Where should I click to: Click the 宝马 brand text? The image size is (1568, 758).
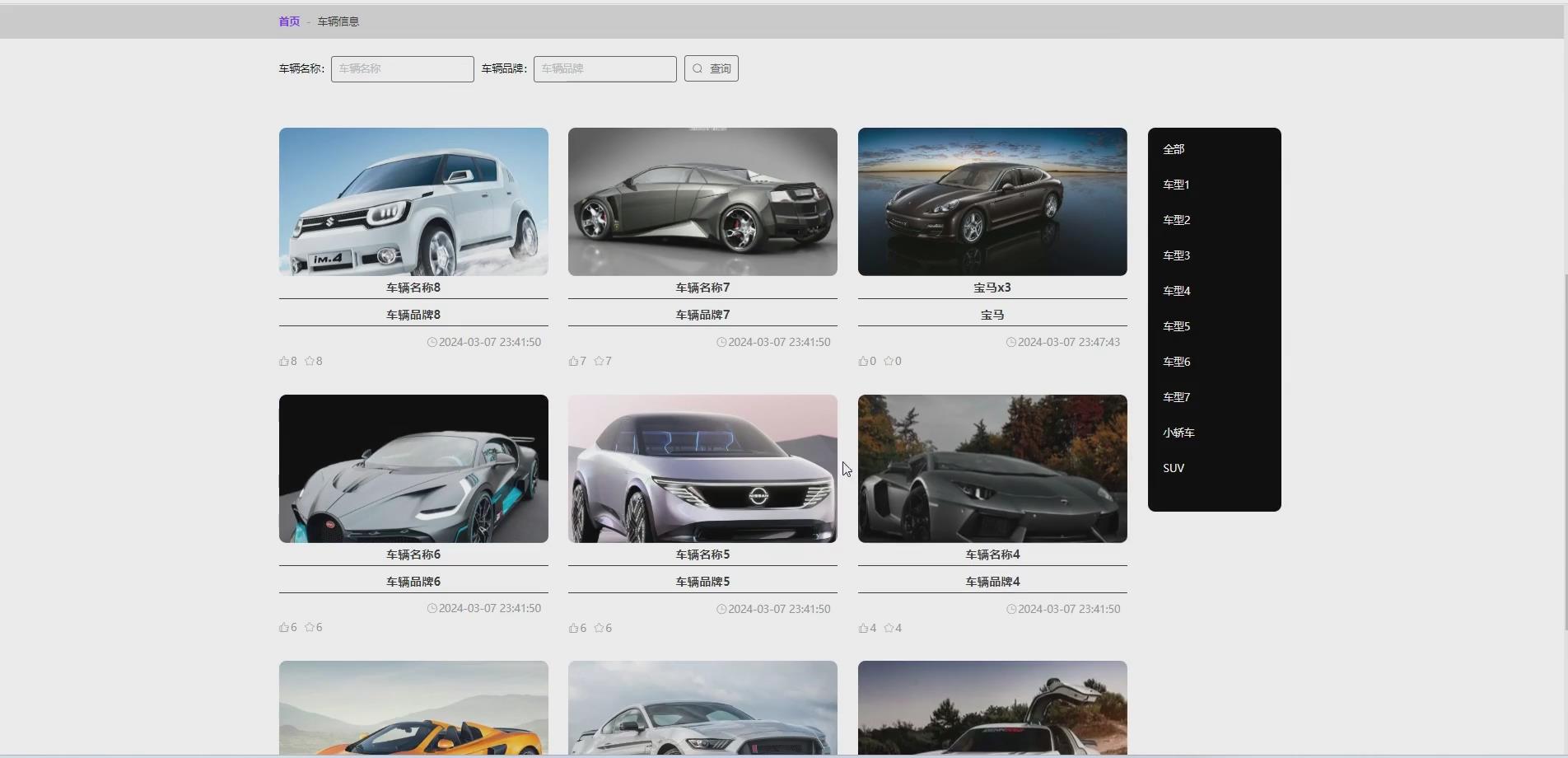pyautogui.click(x=992, y=315)
